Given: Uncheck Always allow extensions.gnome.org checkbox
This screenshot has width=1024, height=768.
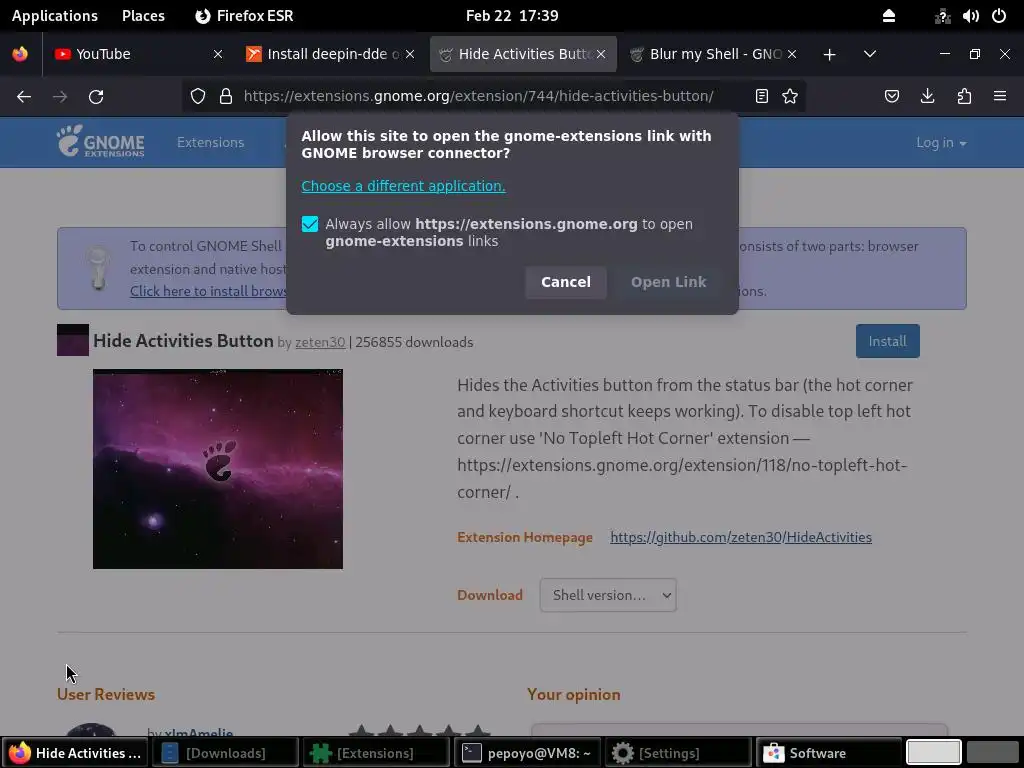Looking at the screenshot, I should 310,224.
